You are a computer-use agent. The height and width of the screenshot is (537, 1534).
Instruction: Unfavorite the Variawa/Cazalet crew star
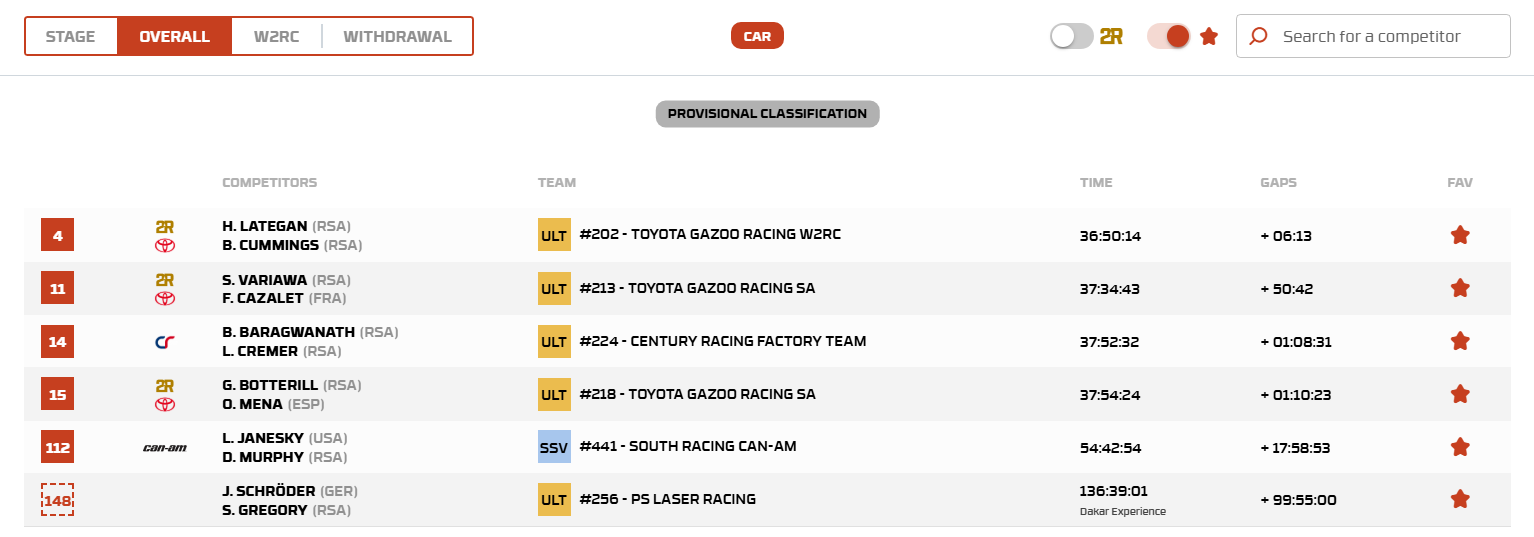coord(1460,288)
